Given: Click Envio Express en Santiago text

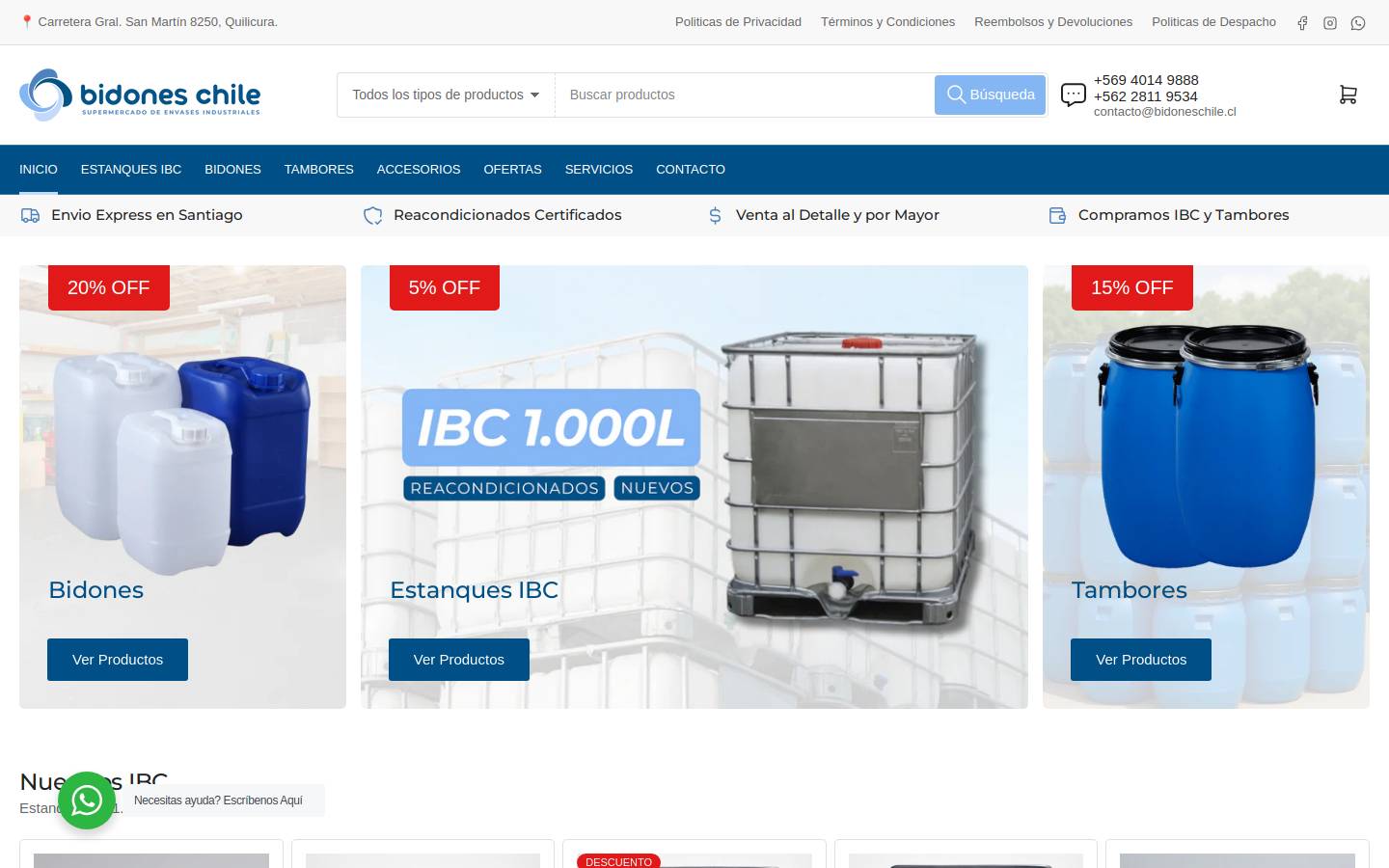Looking at the screenshot, I should 147,215.
